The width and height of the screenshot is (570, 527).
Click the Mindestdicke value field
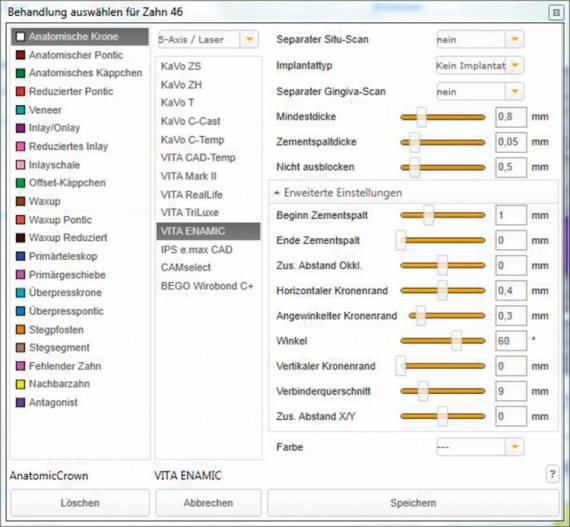511,117
